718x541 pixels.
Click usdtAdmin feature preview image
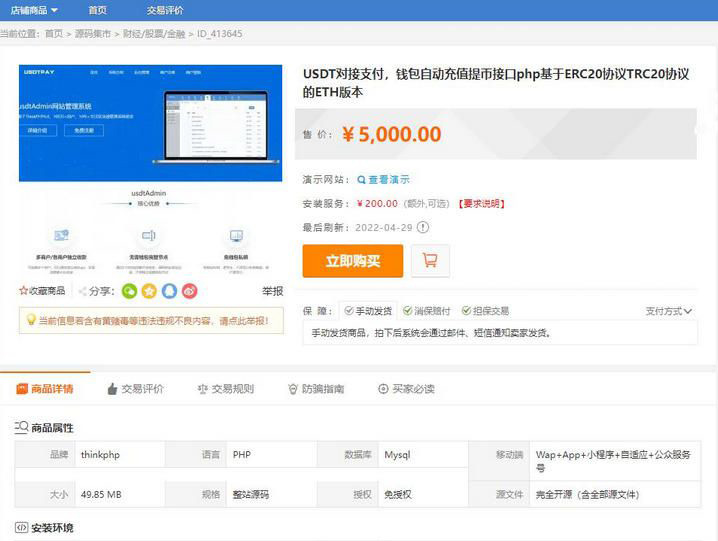[x=150, y=232]
